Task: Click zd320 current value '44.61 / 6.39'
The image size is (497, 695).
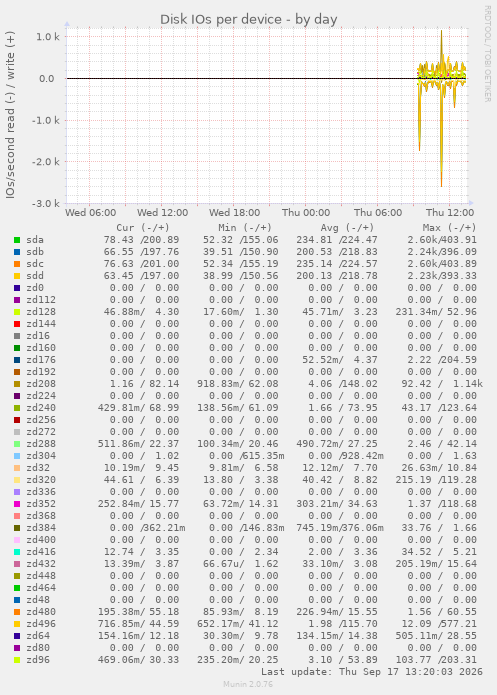Action: 141,480
